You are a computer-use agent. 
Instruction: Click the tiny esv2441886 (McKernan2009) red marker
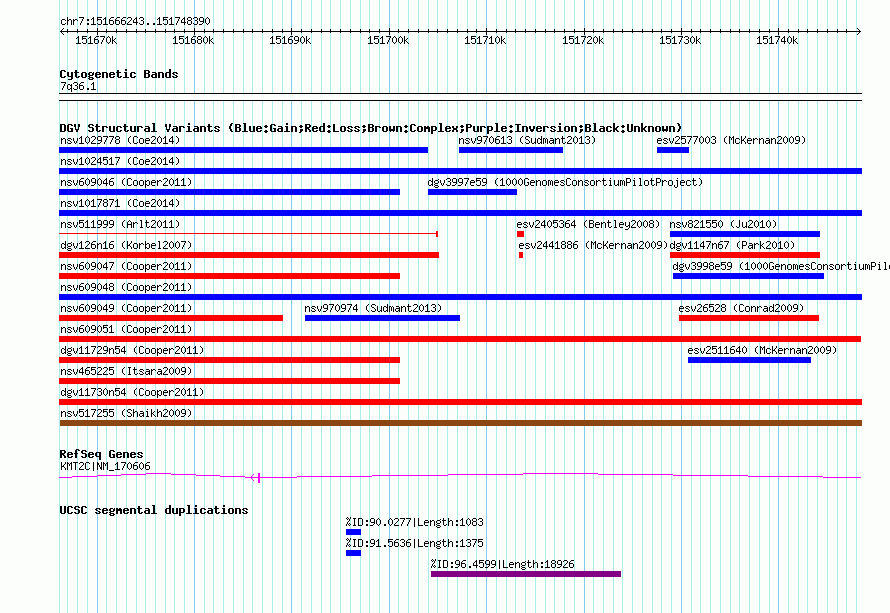point(521,255)
